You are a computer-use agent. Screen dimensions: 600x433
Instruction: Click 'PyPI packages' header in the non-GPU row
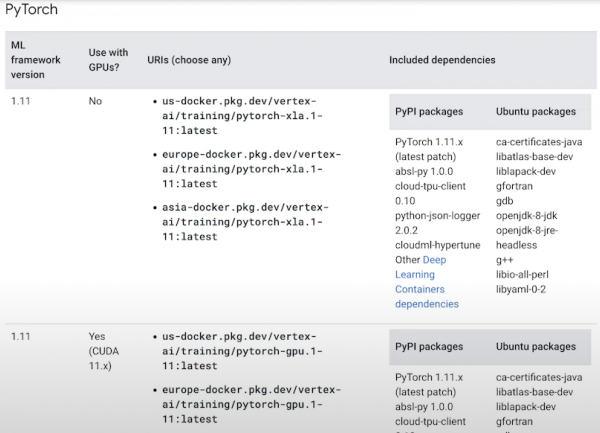click(429, 112)
